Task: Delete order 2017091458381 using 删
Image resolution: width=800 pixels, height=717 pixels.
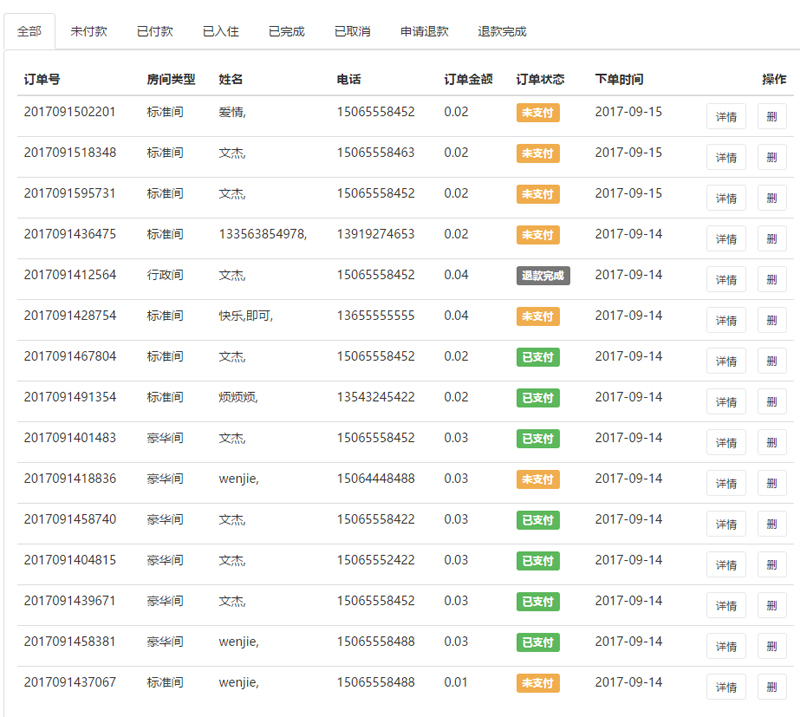Action: click(x=771, y=647)
